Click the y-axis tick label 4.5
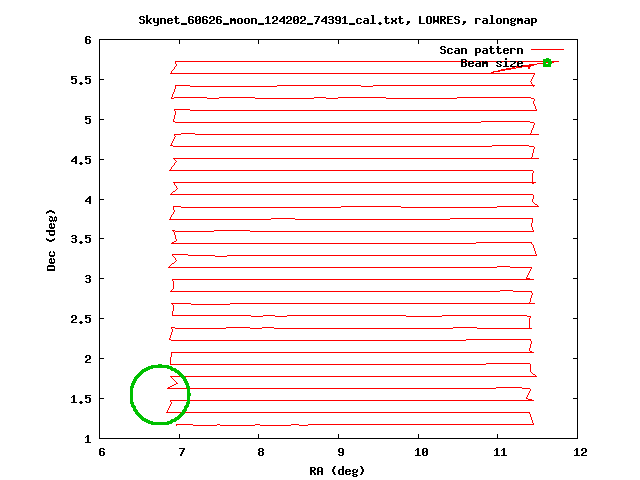The width and height of the screenshot is (640, 480). click(81, 160)
